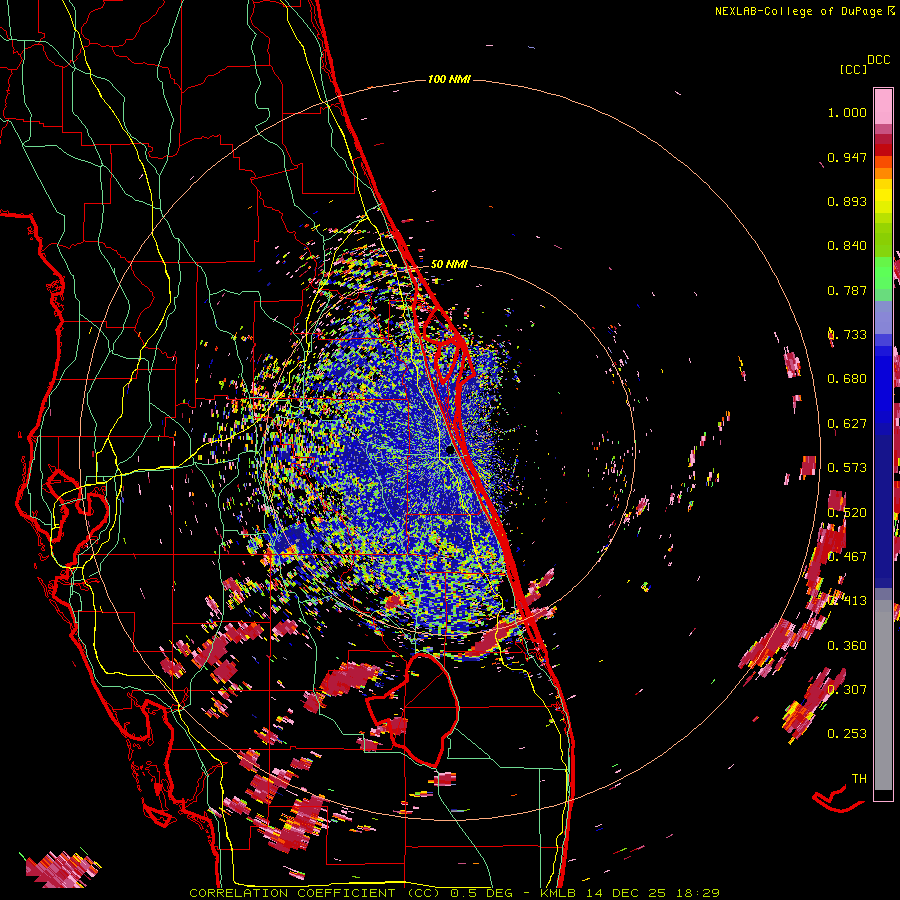
Task: Click the 0.893 scale value
Action: [x=847, y=201]
